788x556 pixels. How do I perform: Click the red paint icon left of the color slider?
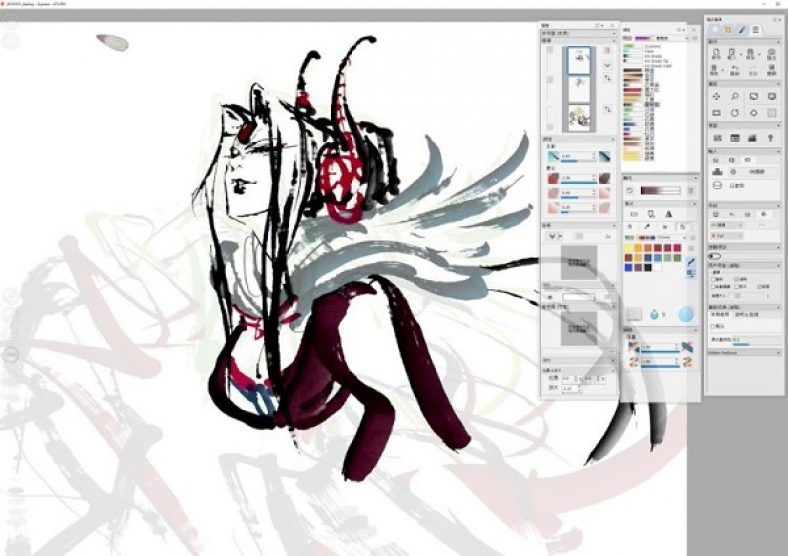[553, 178]
